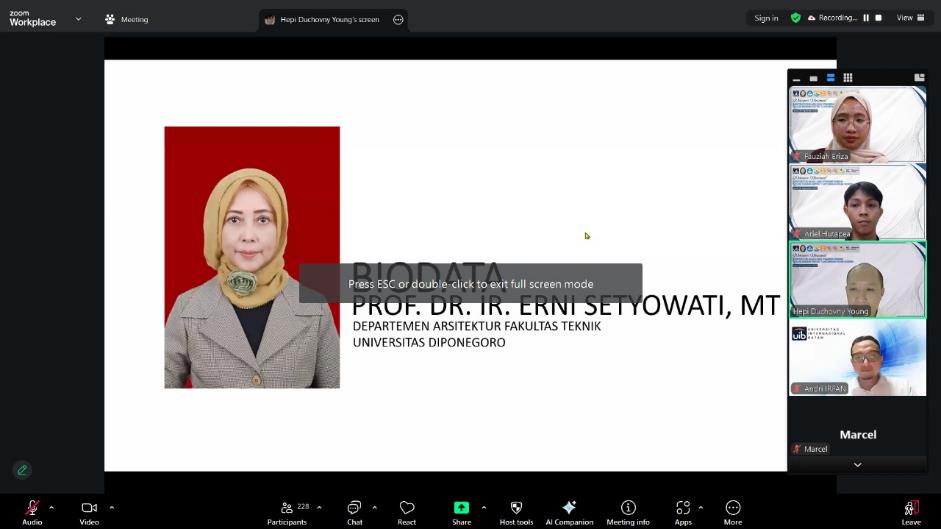Open the View layout menu
Image resolution: width=941 pixels, height=529 pixels.
point(909,18)
